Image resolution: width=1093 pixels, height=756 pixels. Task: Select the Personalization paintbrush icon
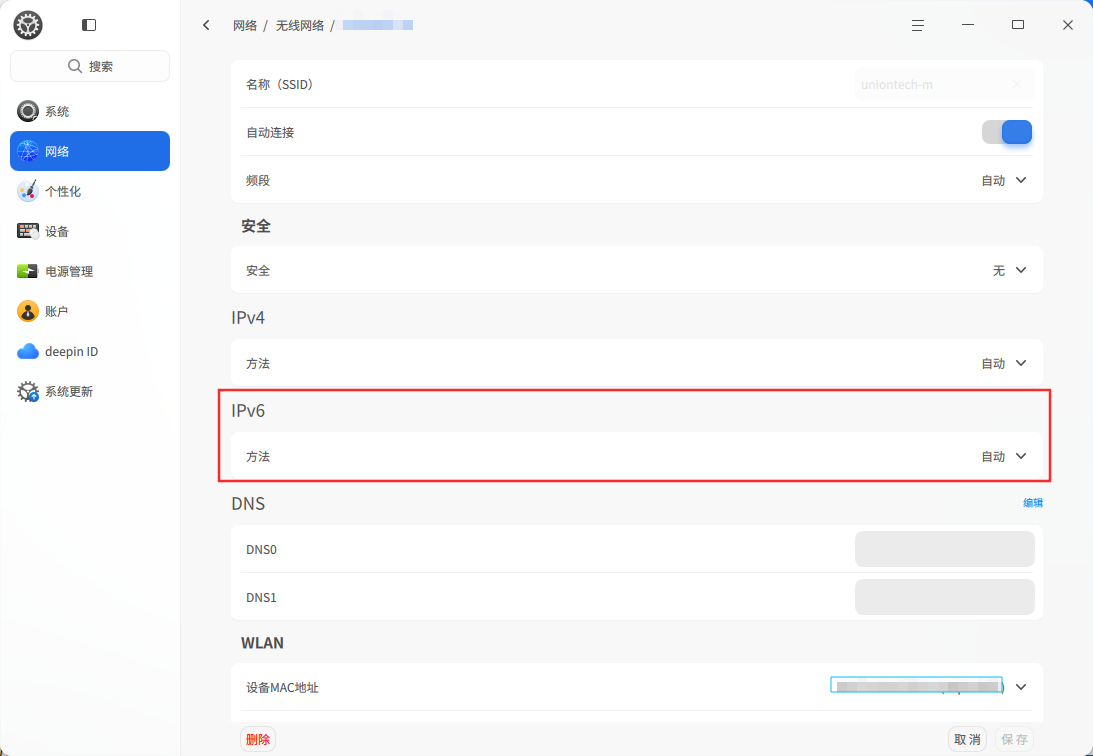pos(28,191)
